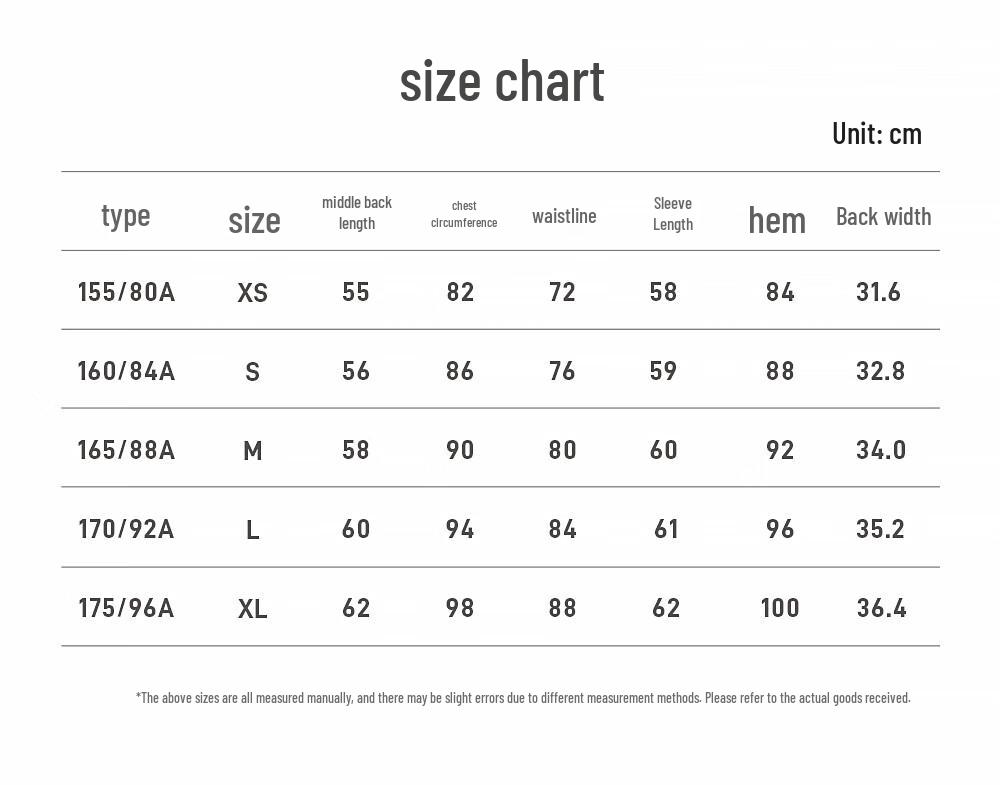Select the XS size cell
Screen dimensions: 1000x785
coord(253,292)
